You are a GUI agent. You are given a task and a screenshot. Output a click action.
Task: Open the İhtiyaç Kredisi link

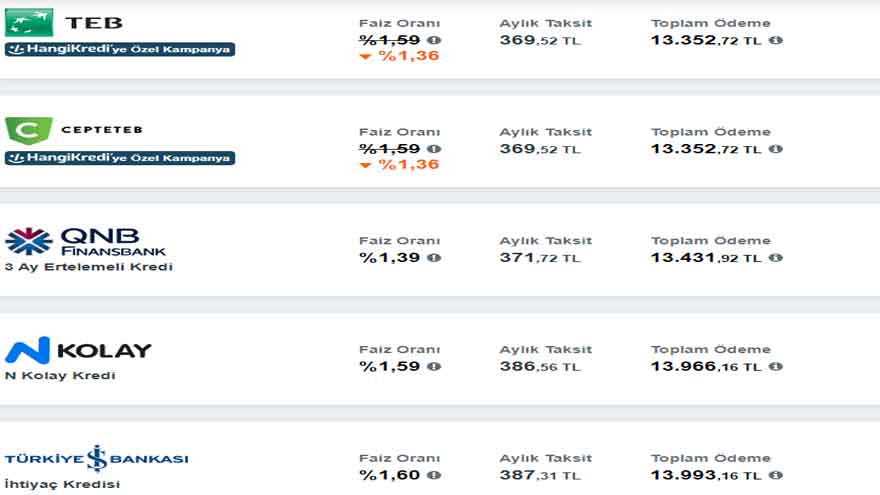point(62,484)
